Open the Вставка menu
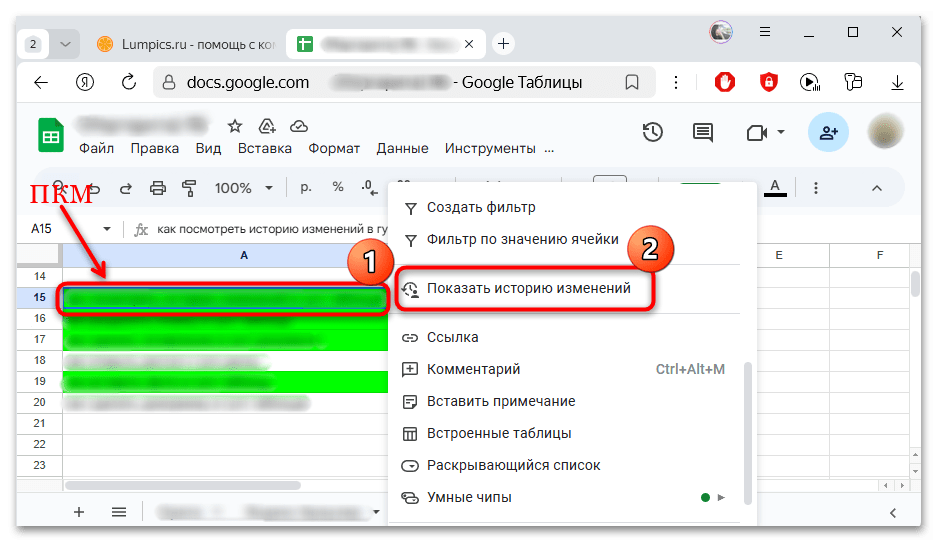This screenshot has width=937, height=542. 264,149
